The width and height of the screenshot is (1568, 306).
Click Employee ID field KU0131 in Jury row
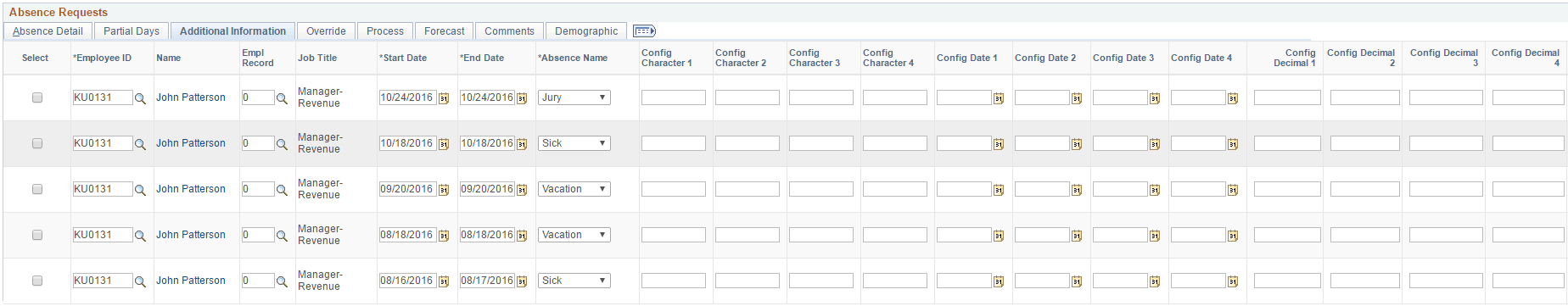pyautogui.click(x=103, y=97)
